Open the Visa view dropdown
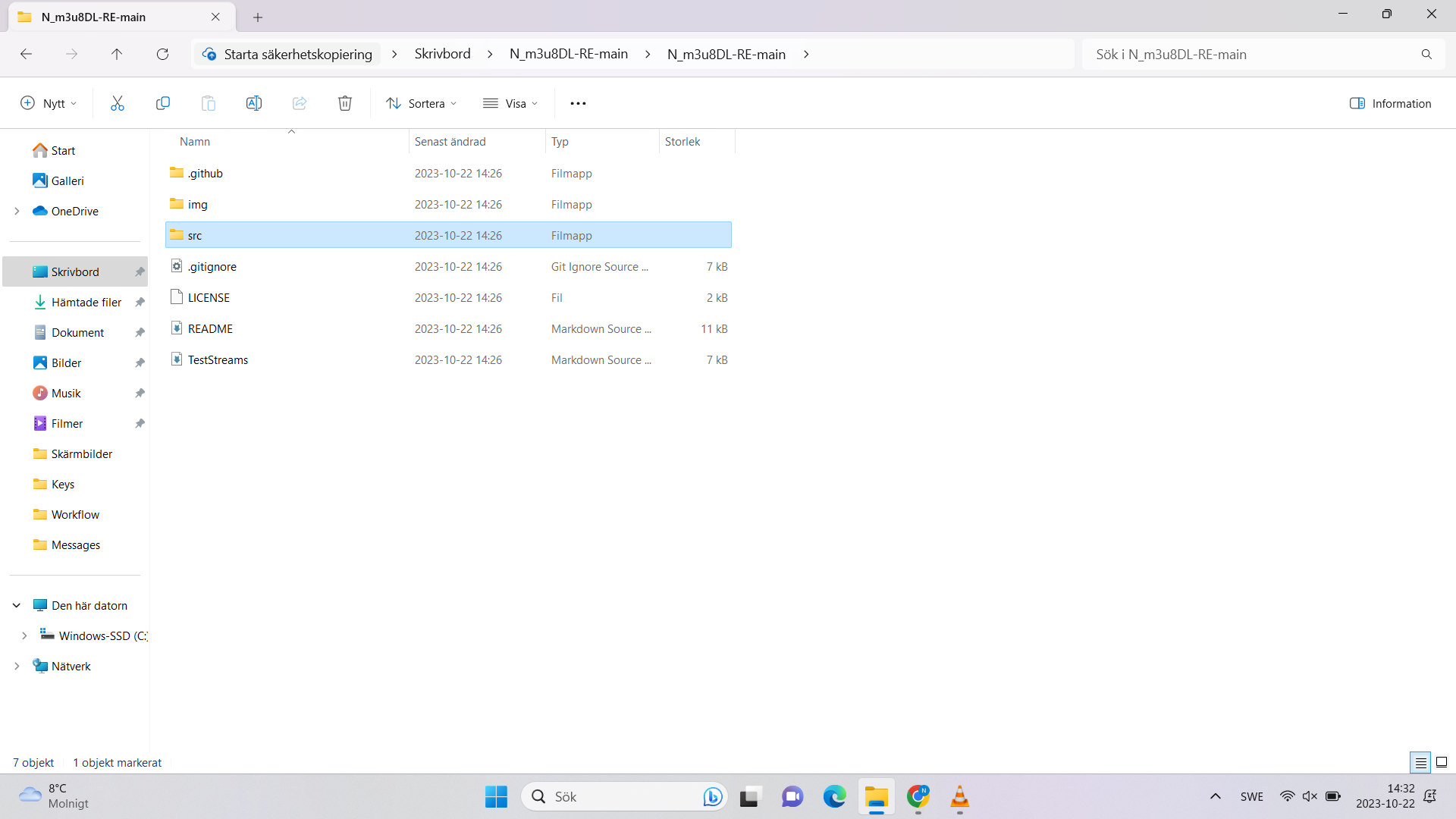 [x=510, y=103]
